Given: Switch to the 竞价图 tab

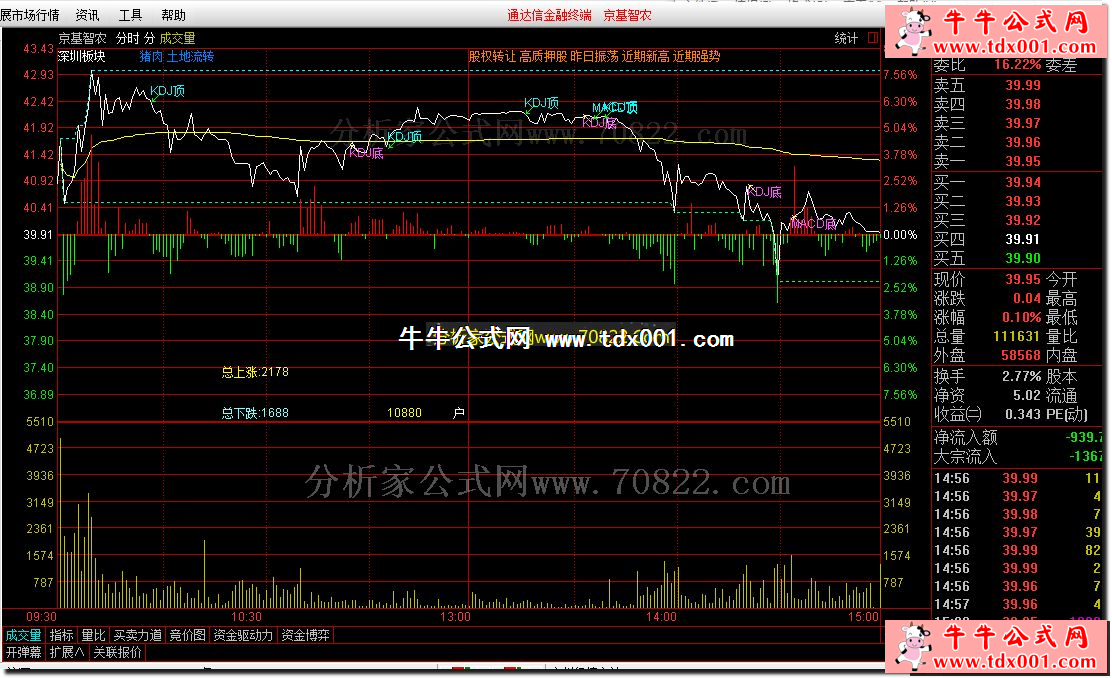Looking at the screenshot, I should point(187,635).
